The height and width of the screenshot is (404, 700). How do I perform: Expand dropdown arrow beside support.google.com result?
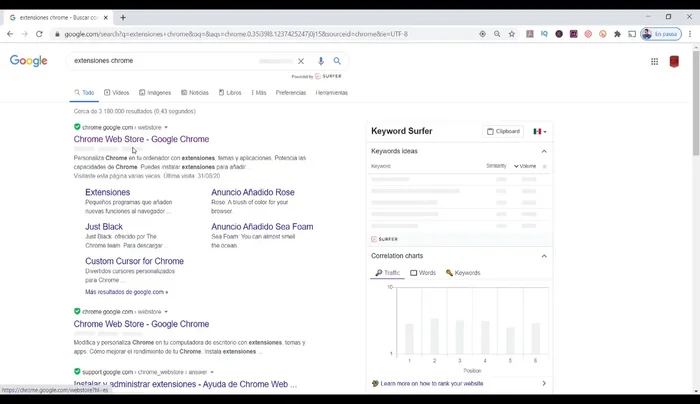point(212,372)
